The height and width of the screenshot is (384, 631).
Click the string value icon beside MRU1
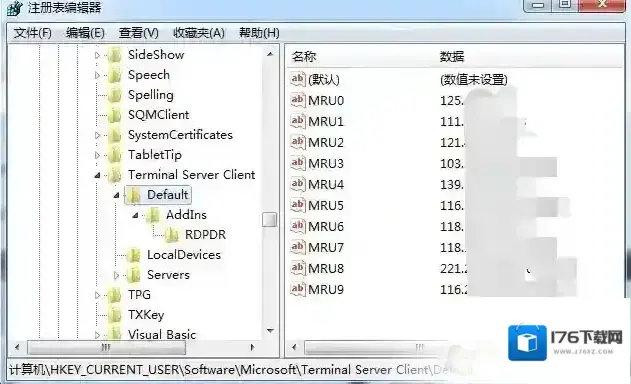(298, 121)
